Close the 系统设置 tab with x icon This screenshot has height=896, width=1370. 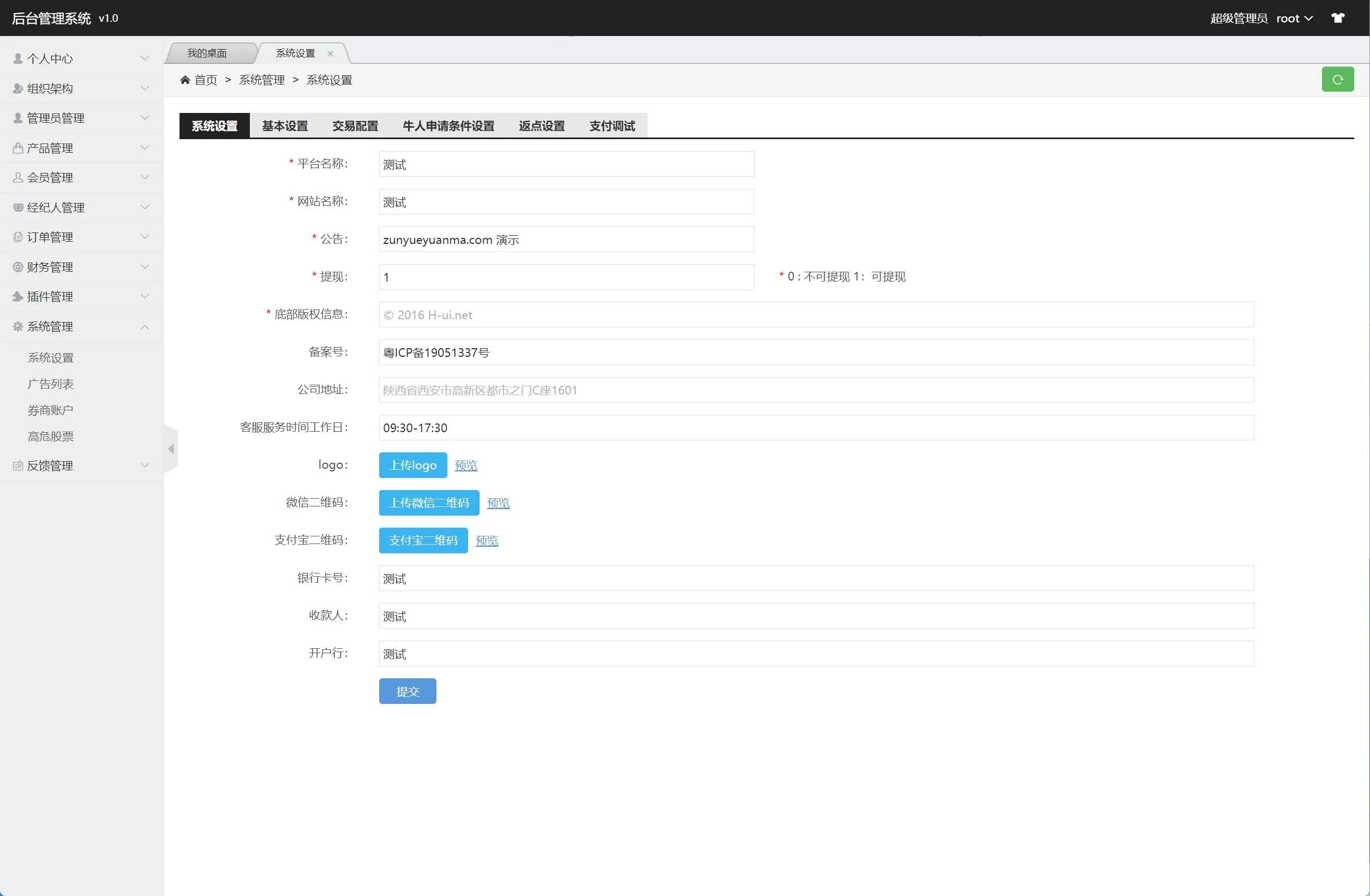pyautogui.click(x=331, y=53)
